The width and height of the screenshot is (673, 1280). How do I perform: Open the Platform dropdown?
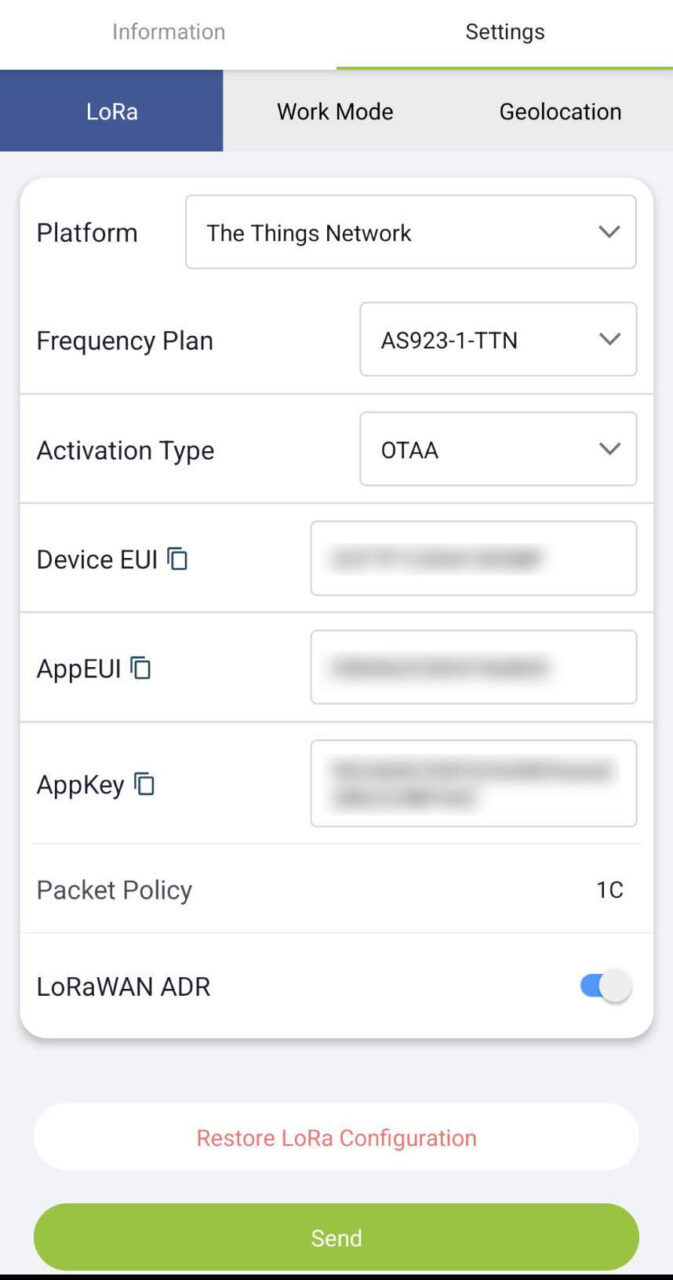tap(410, 233)
